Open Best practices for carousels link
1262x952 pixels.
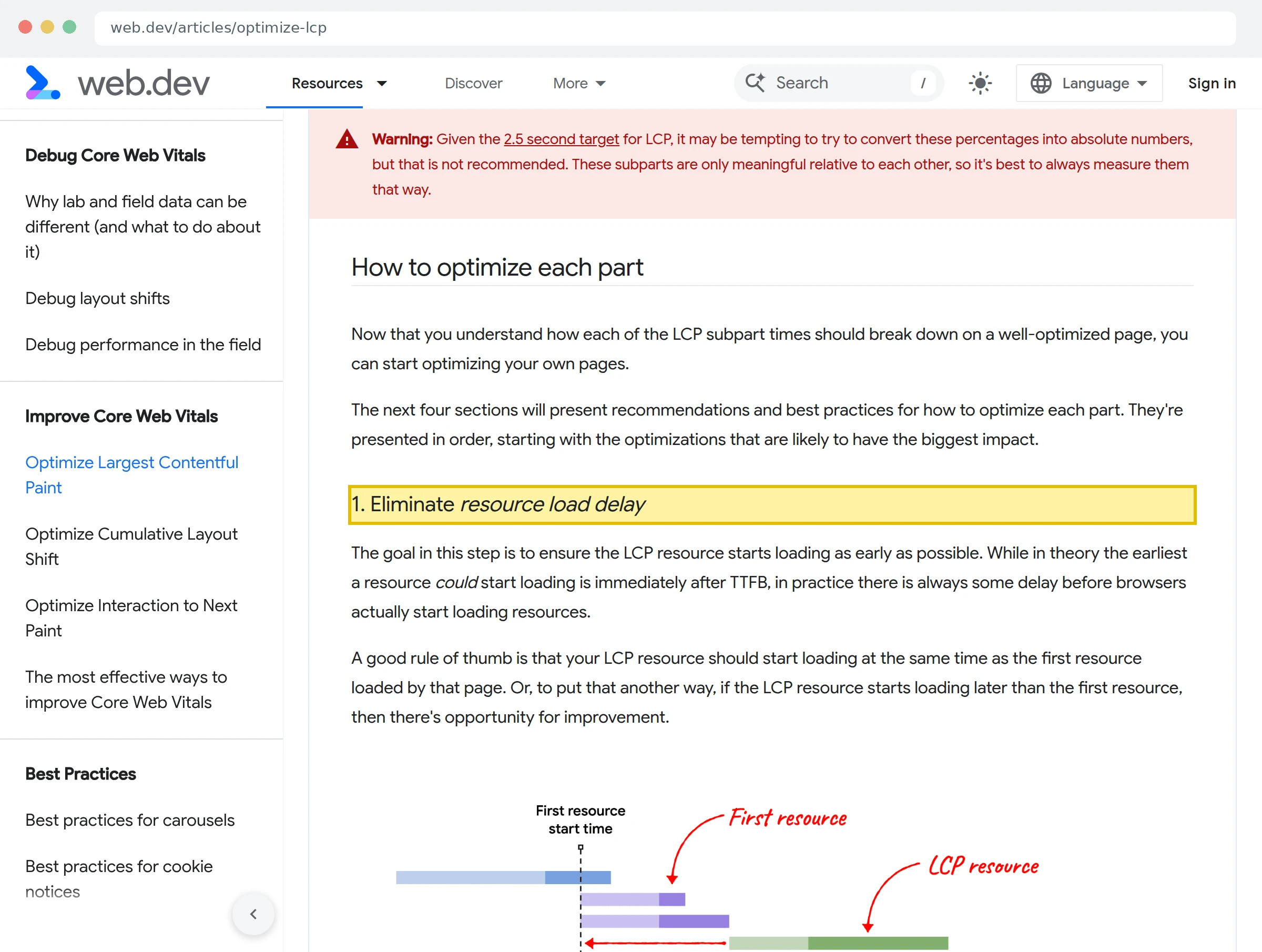[130, 819]
